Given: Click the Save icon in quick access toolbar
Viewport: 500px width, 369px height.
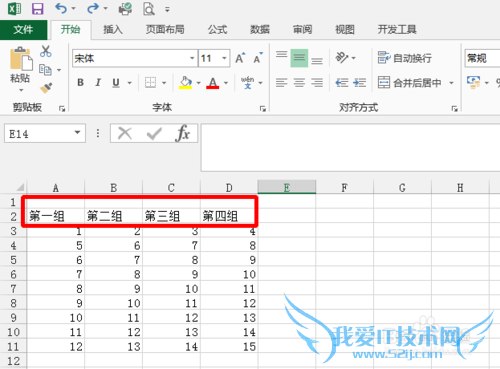Looking at the screenshot, I should pyautogui.click(x=37, y=9).
